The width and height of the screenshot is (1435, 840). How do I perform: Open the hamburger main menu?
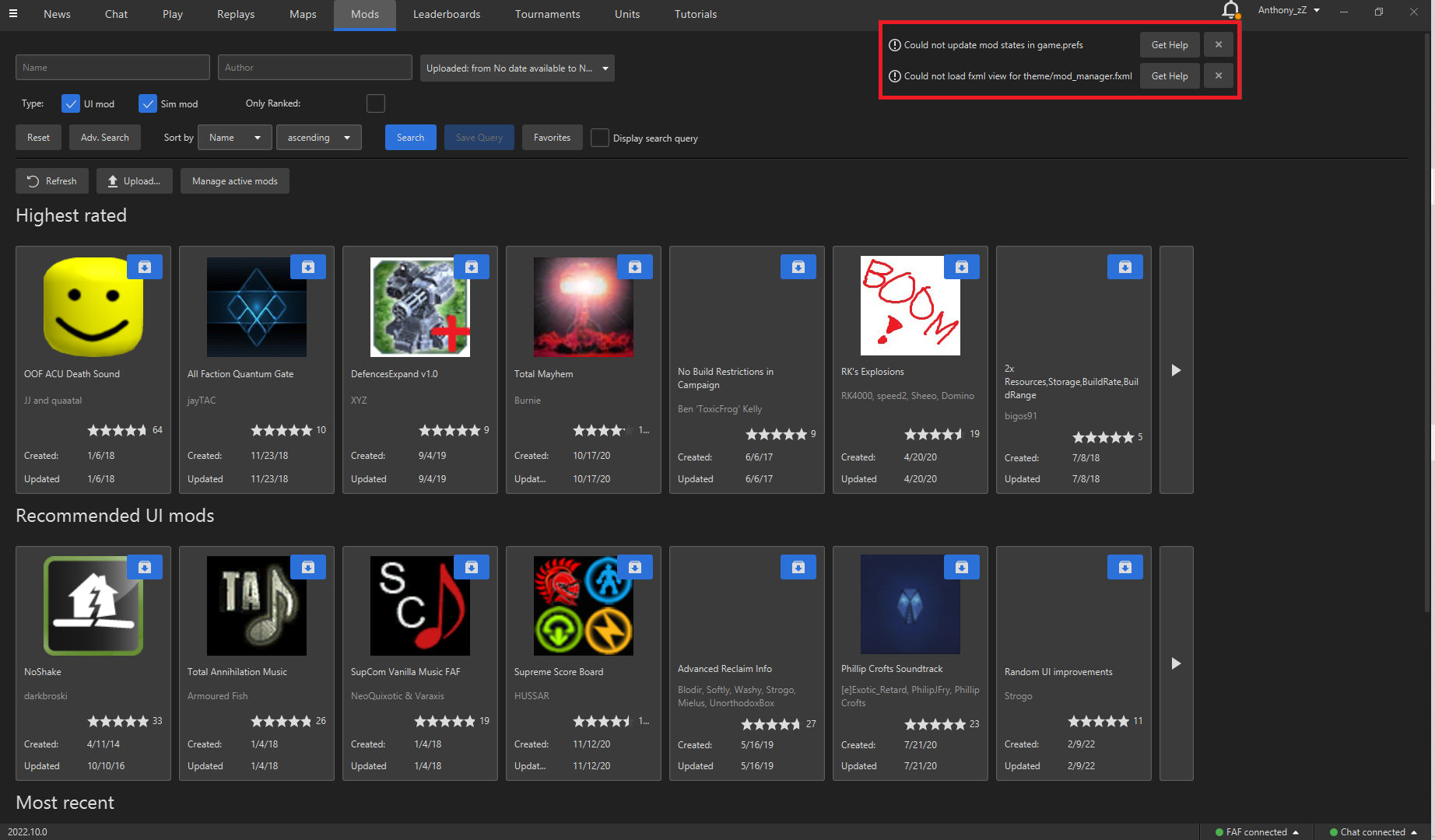[x=12, y=13]
